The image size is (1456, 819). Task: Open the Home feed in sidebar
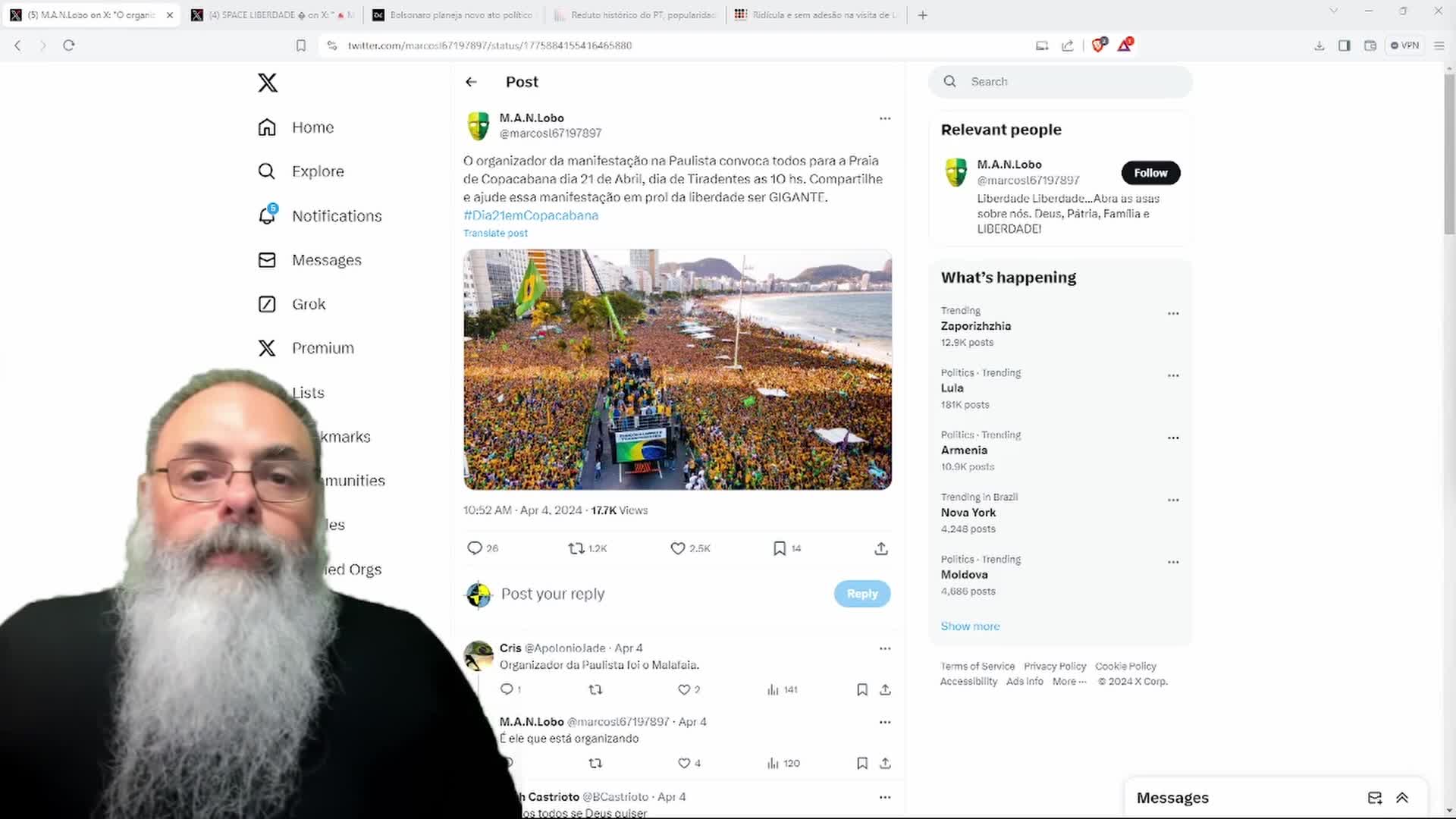coord(313,127)
